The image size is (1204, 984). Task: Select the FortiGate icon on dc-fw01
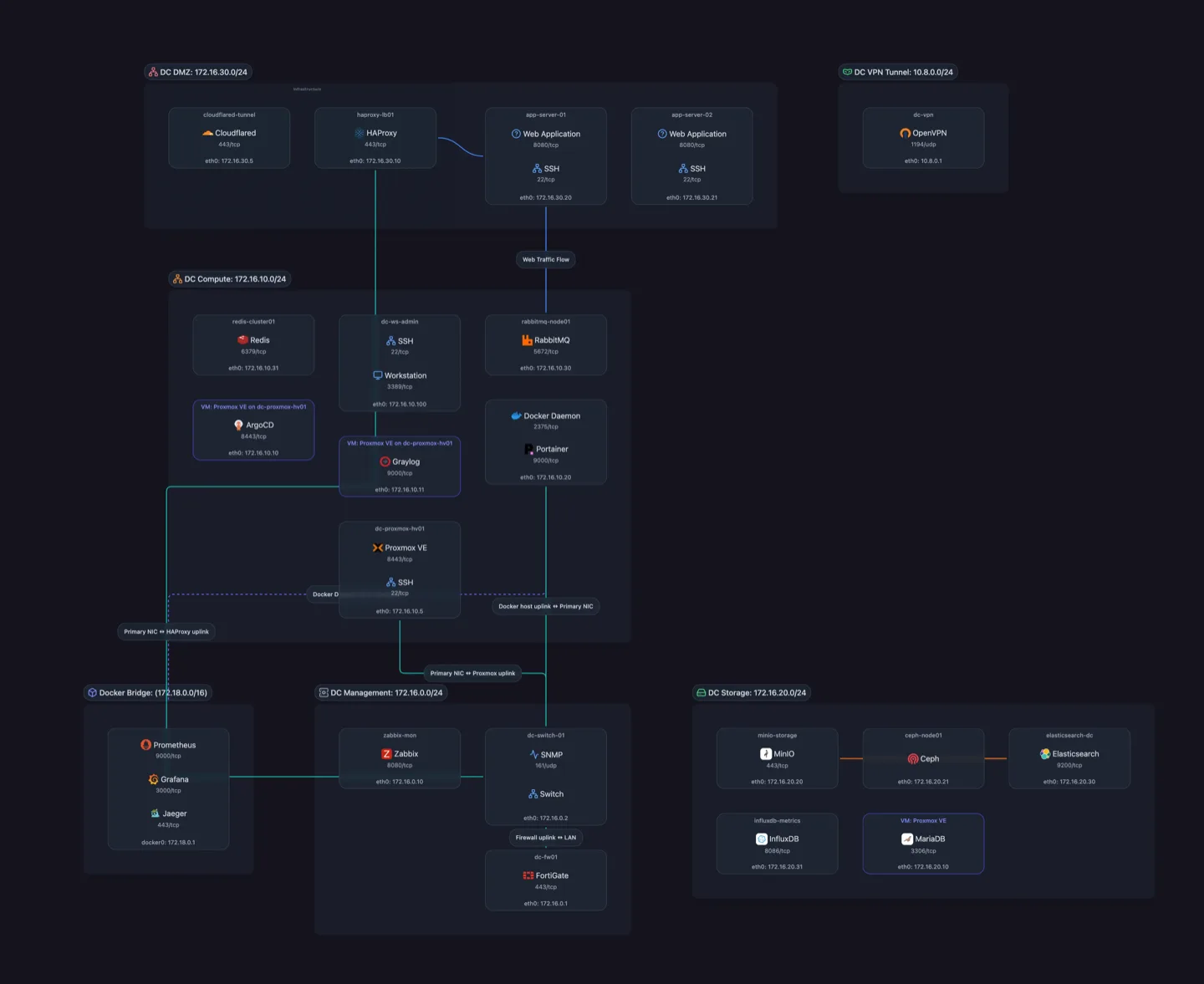tap(529, 875)
